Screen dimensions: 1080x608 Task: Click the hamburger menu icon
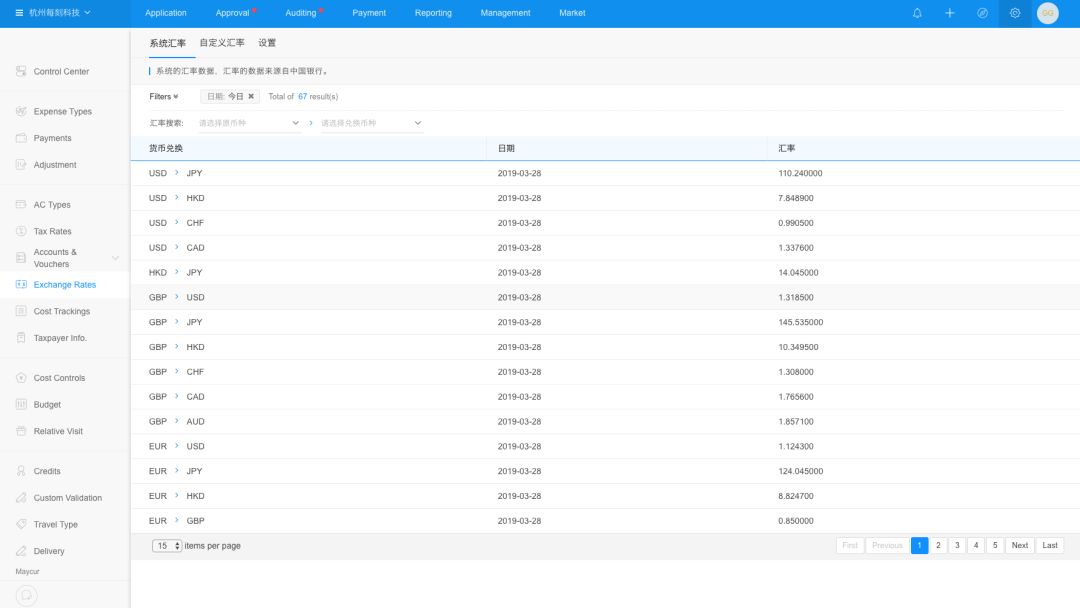19,13
